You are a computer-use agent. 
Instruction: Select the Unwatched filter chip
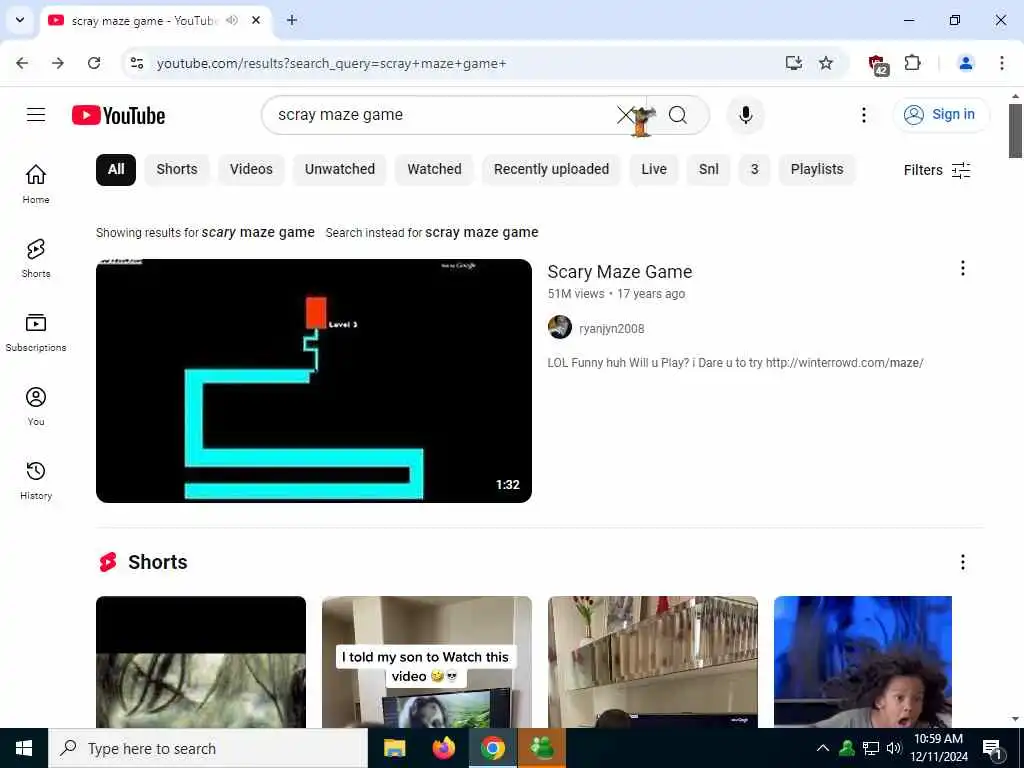pyautogui.click(x=340, y=169)
